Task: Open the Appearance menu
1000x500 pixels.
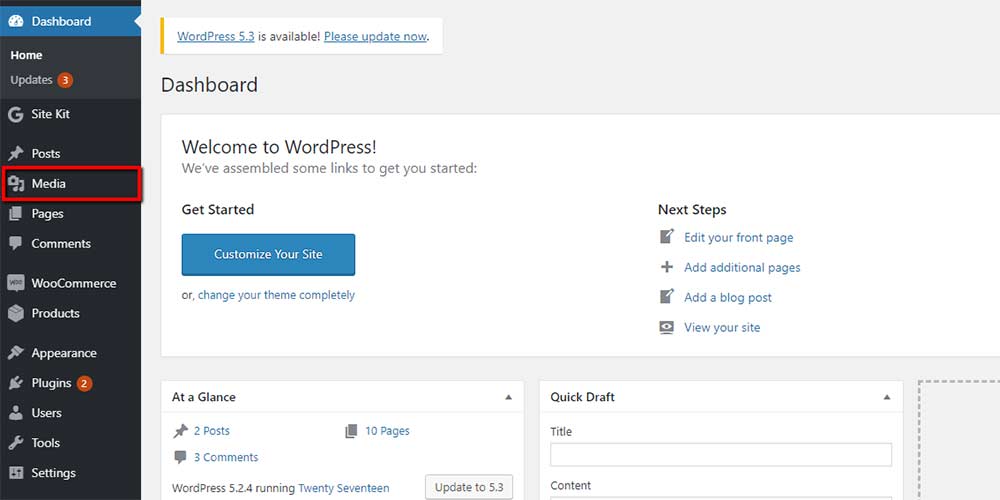Action: click(70, 353)
